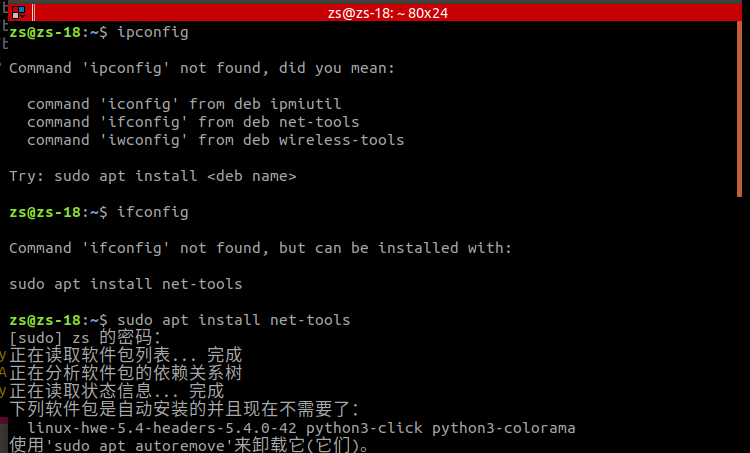
Task: Click the '<deb name>' placeholder text
Action: [x=252, y=177]
